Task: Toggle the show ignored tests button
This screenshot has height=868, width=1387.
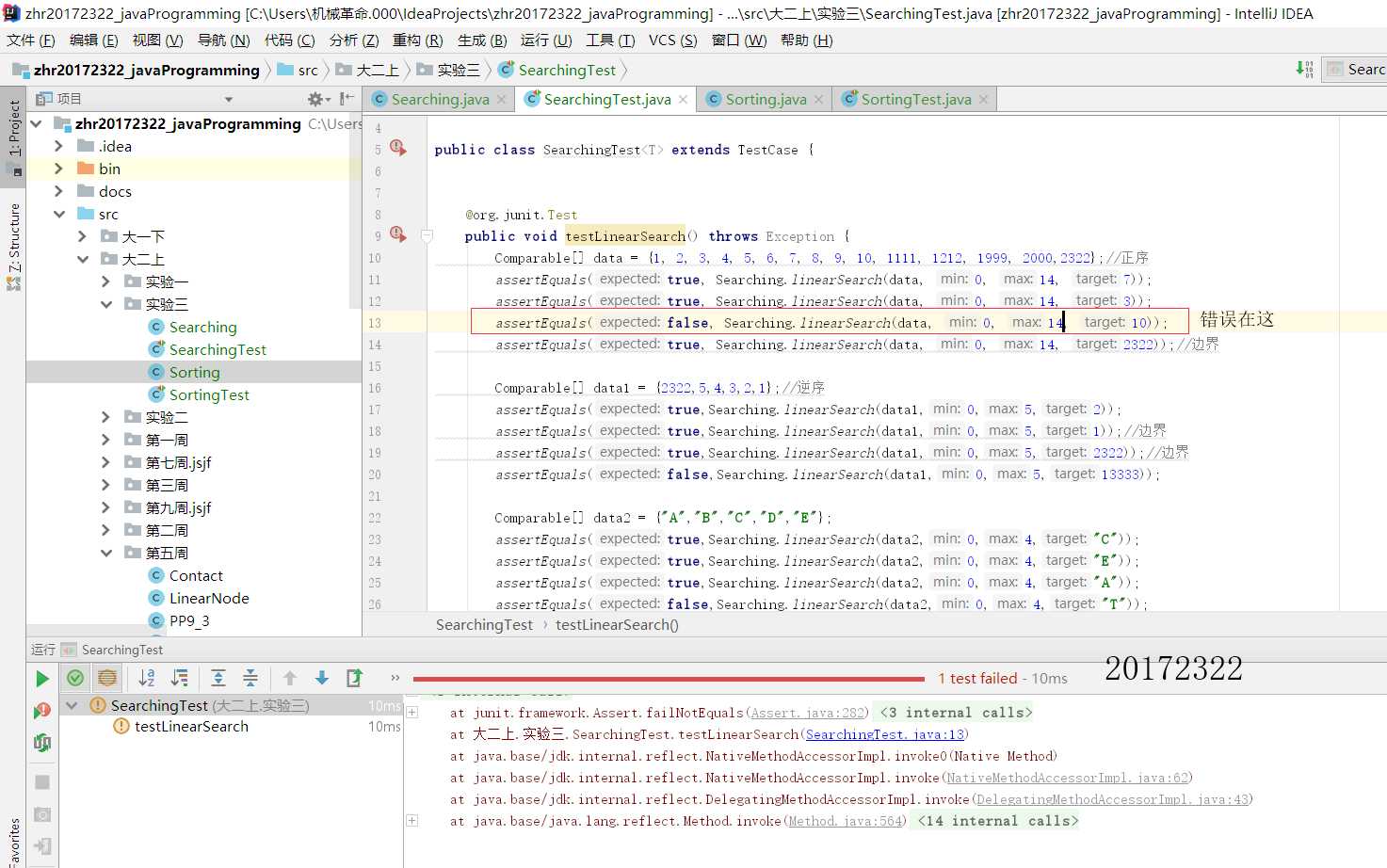Action: point(107,678)
